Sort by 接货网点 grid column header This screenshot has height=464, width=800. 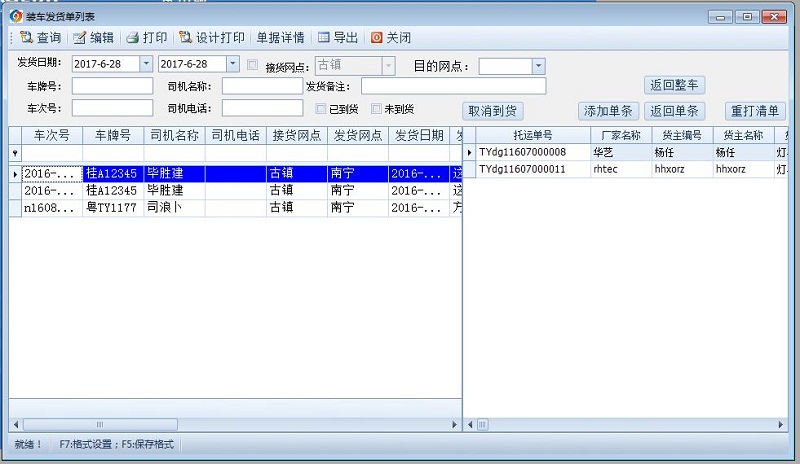click(297, 135)
